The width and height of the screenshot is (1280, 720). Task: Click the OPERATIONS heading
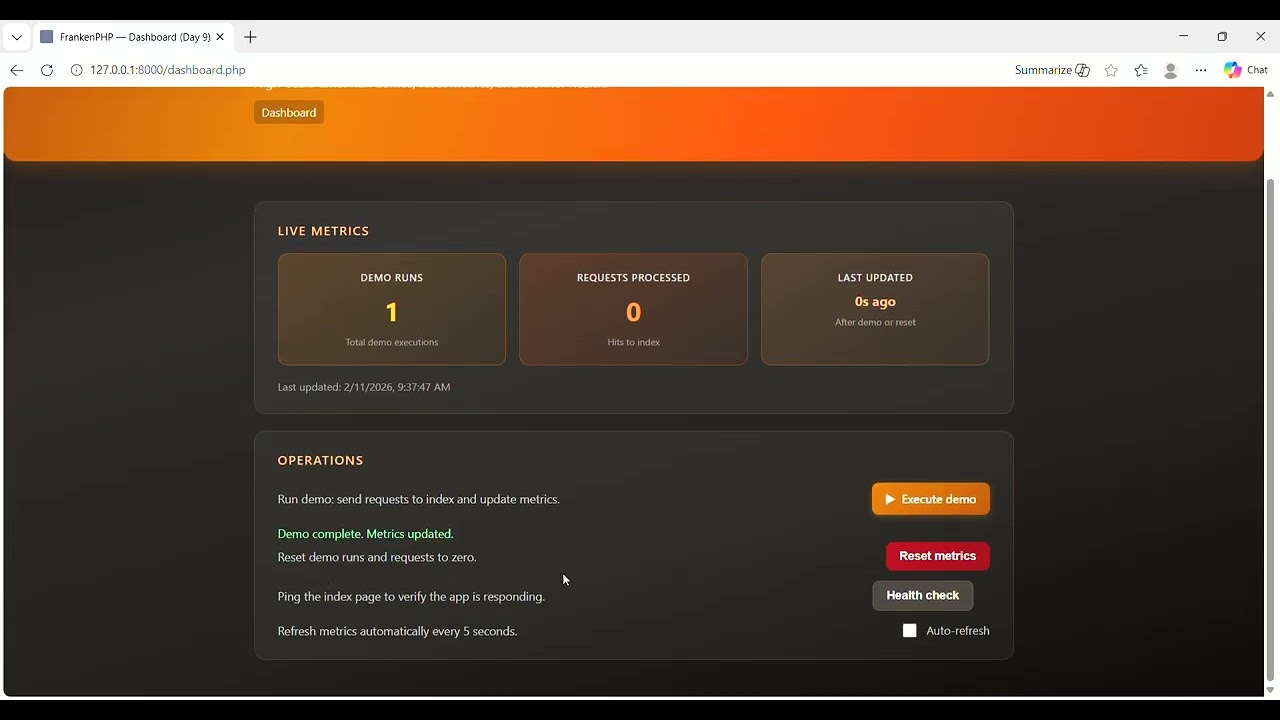coord(321,461)
